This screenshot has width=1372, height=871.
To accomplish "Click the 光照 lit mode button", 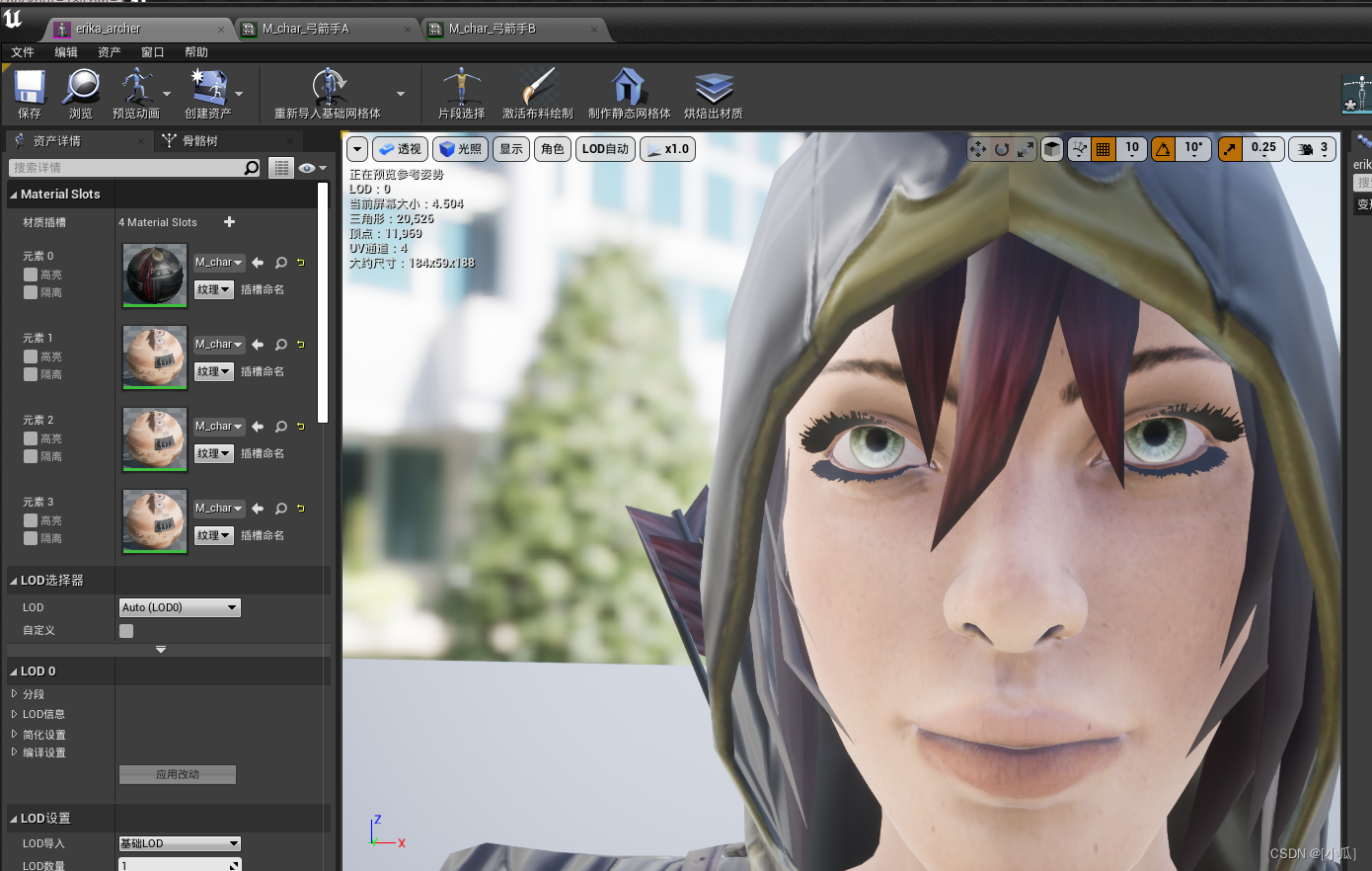I will click(461, 149).
